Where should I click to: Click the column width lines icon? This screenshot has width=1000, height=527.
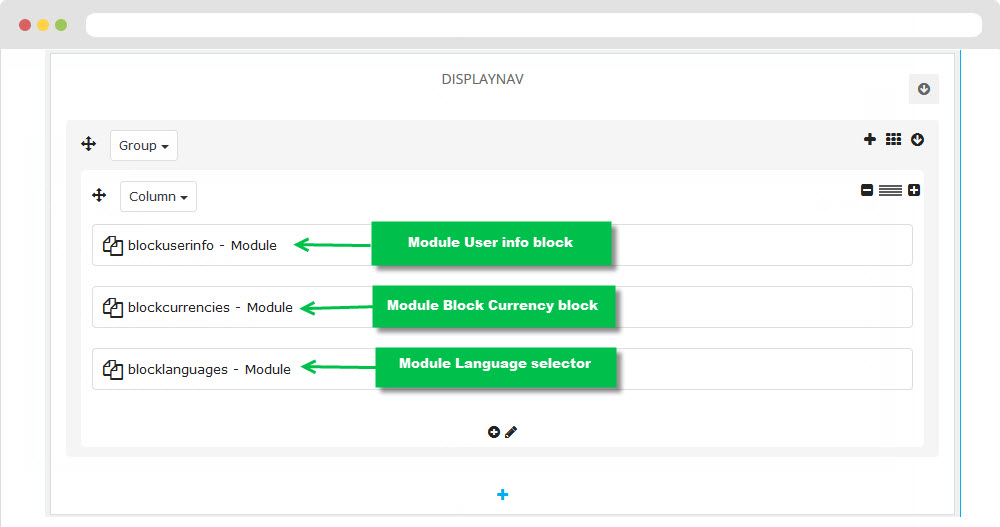[890, 190]
